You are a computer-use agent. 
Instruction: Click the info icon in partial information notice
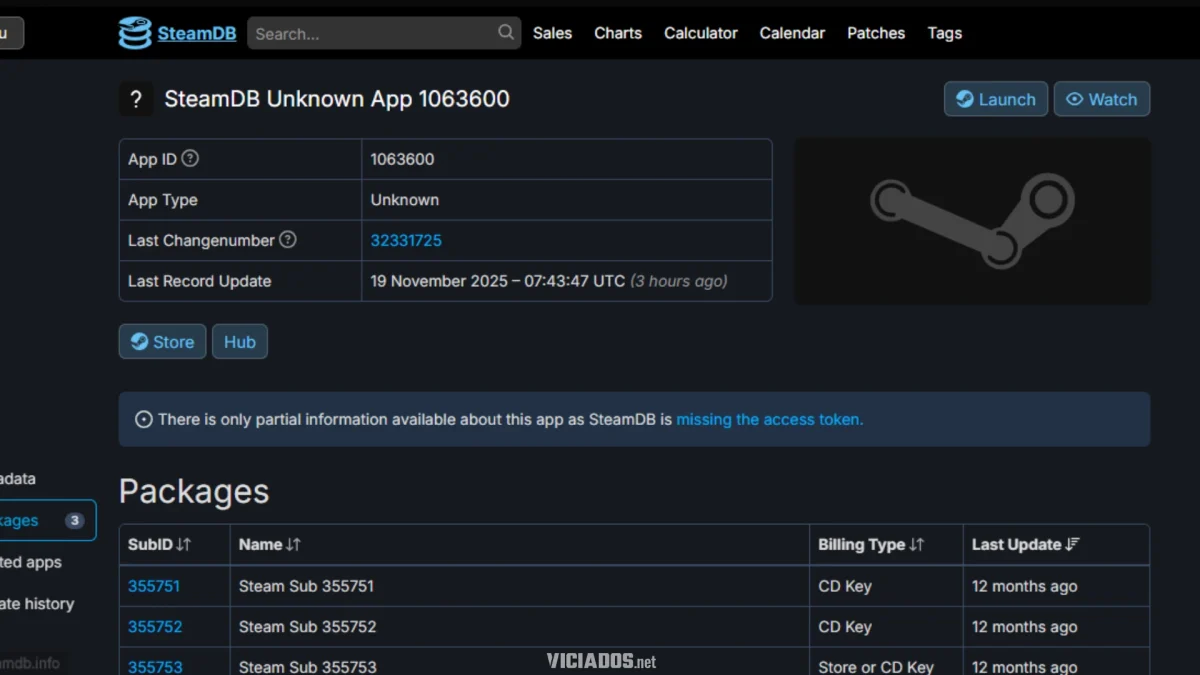143,420
